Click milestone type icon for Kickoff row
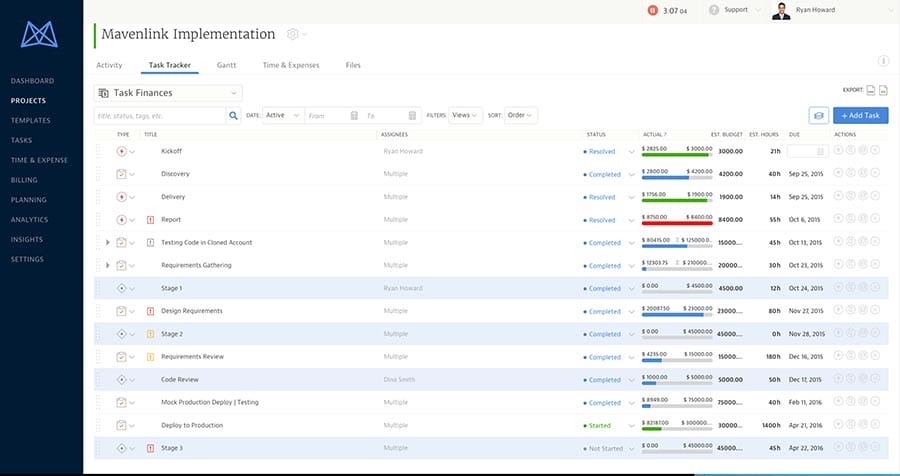Image resolution: width=900 pixels, height=476 pixels. coord(121,151)
